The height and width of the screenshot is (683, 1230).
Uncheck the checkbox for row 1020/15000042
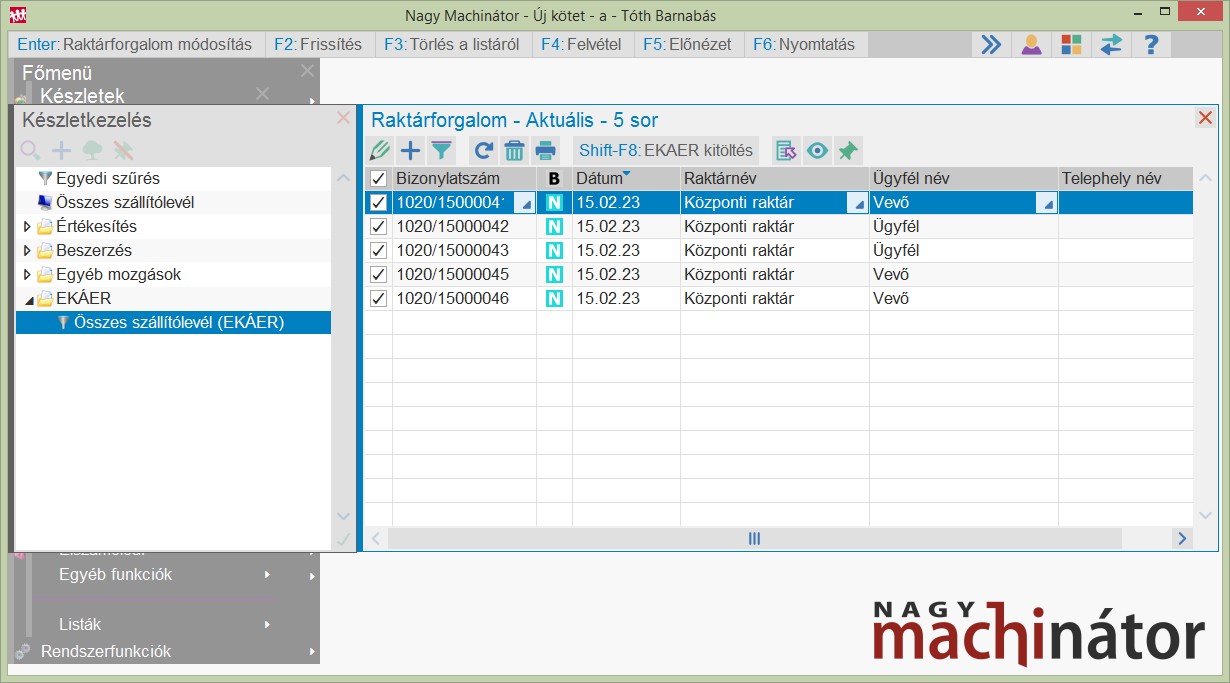(378, 227)
